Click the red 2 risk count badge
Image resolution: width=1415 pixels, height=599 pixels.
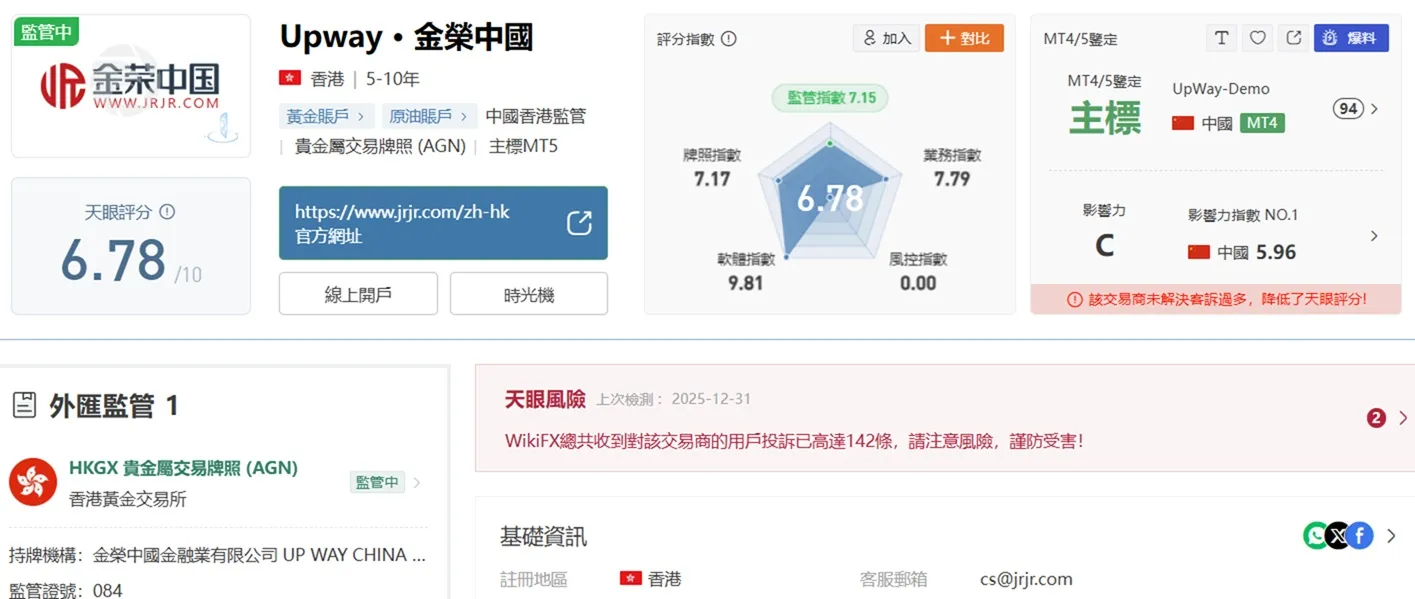tap(1376, 418)
